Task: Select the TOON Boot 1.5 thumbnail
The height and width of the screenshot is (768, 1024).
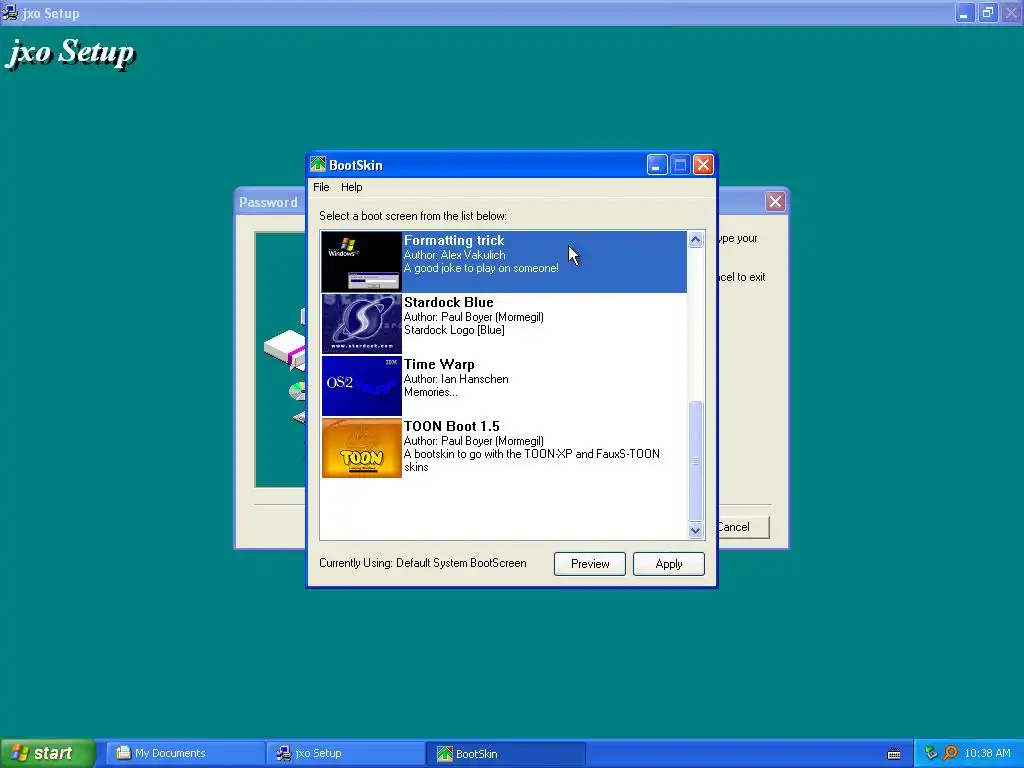Action: (361, 448)
